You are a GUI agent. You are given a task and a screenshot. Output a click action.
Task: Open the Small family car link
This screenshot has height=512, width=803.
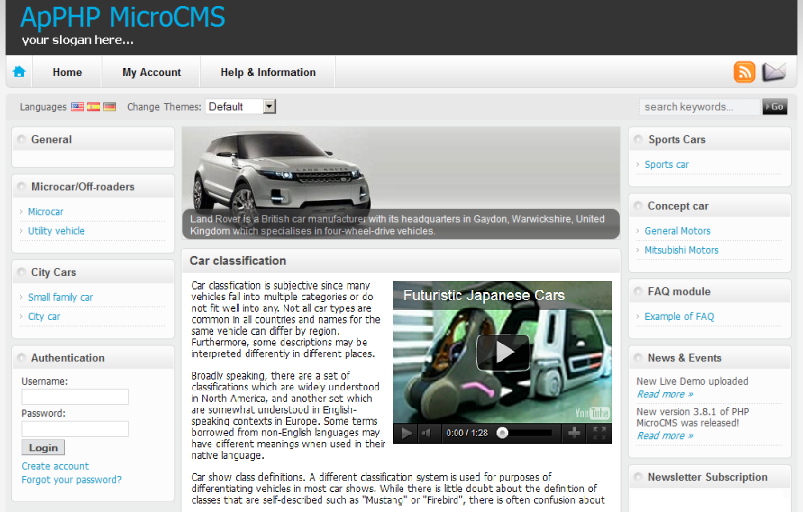point(60,297)
